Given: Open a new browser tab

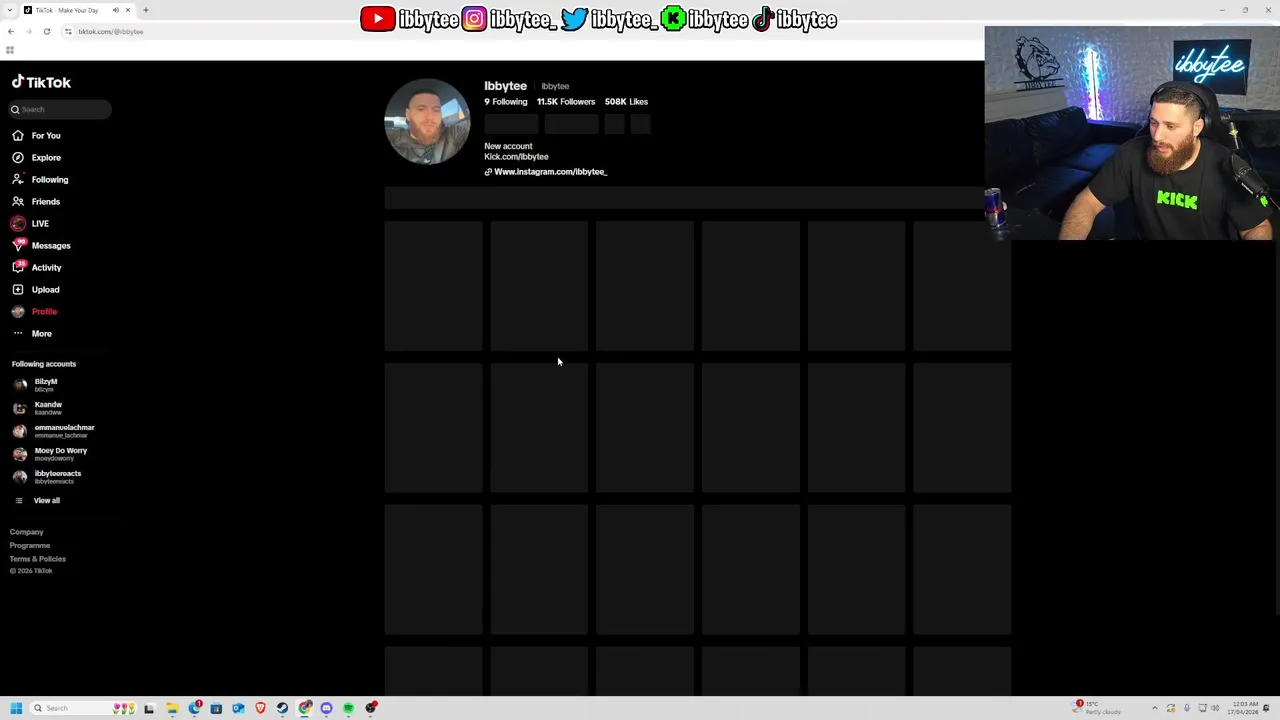Looking at the screenshot, I should click(x=145, y=10).
